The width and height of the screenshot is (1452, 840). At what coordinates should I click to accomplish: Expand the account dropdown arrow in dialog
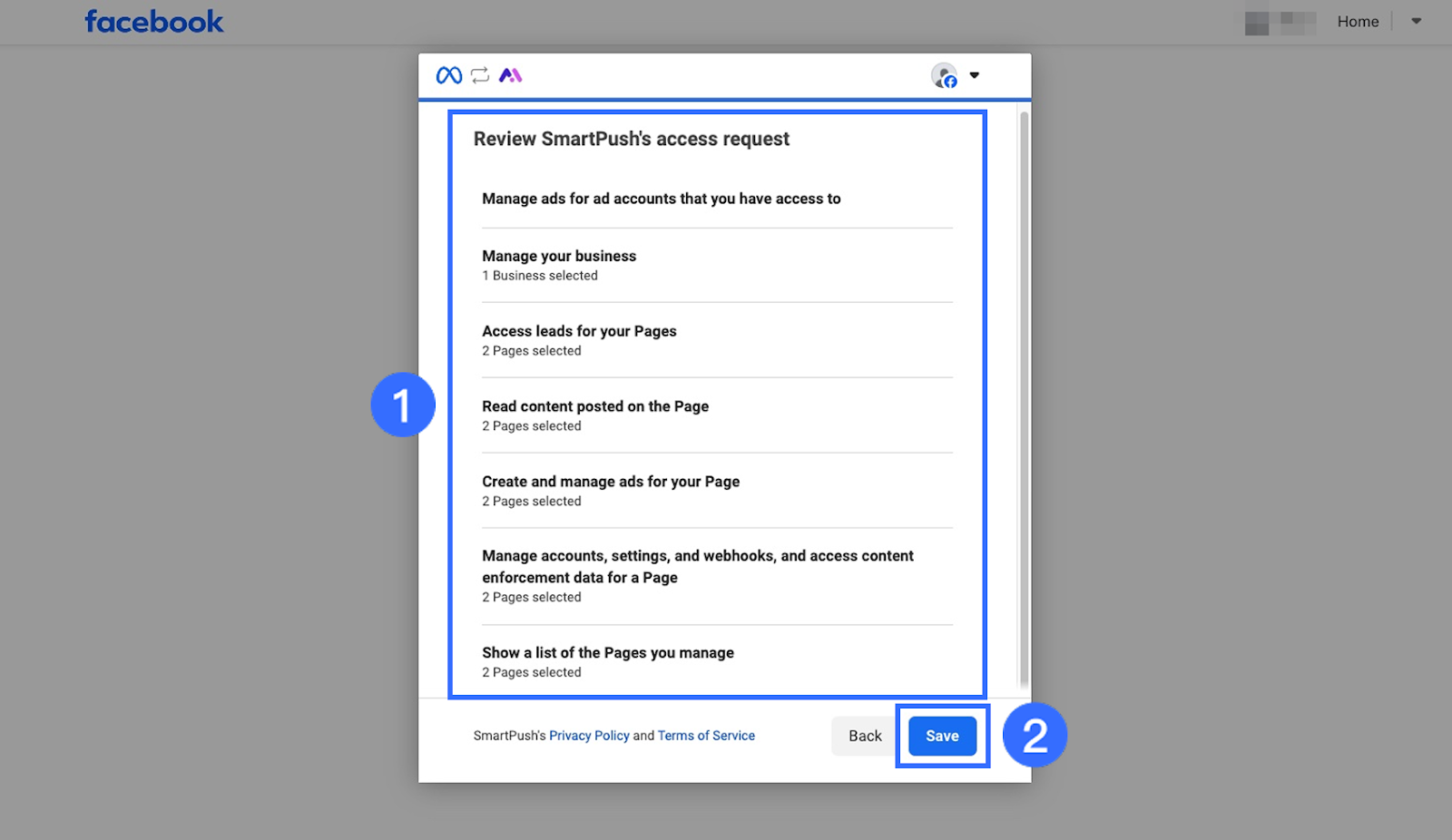coord(975,75)
